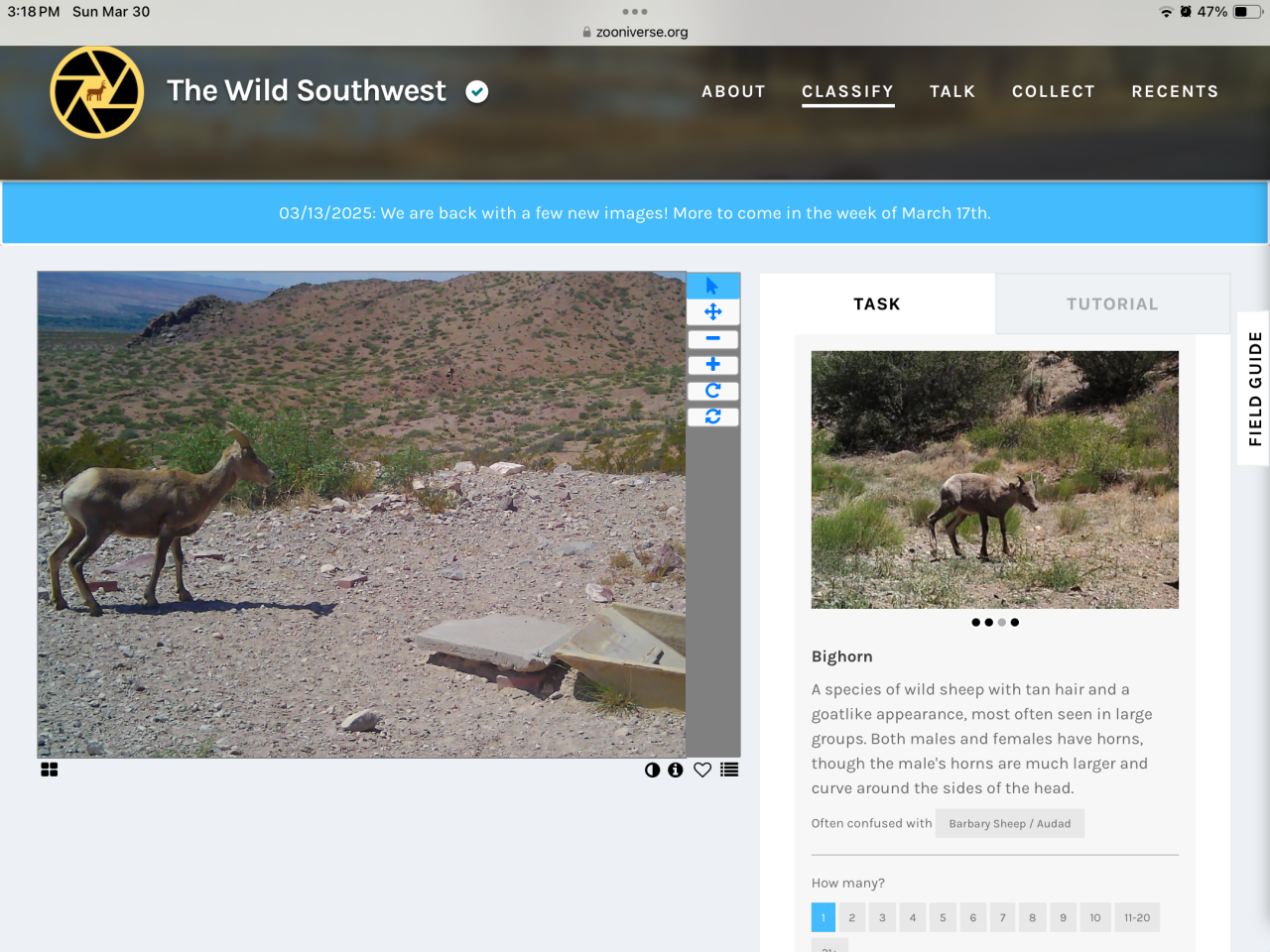
Task: Tap the alarm clock status icon
Action: pos(1186,12)
